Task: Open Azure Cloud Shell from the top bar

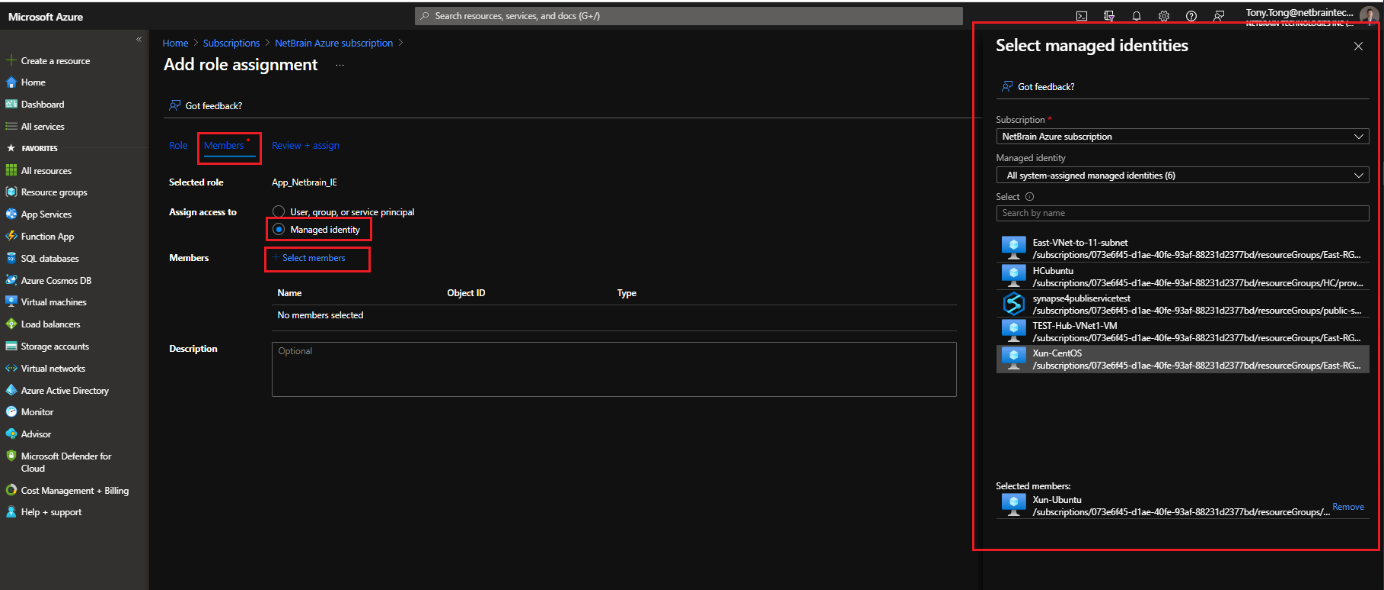Action: pos(1081,15)
